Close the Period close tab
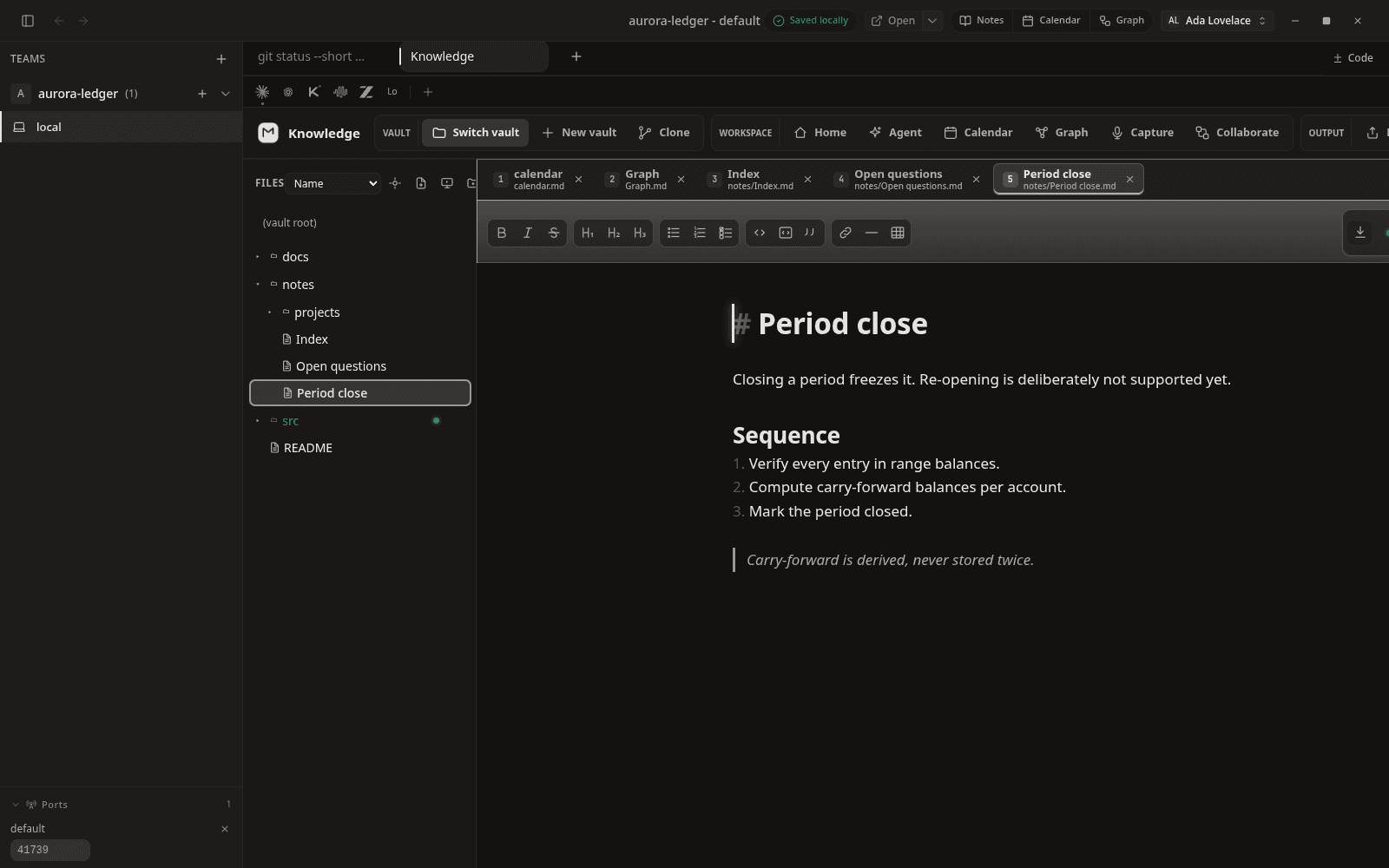Viewport: 1389px width, 868px height. (1129, 179)
